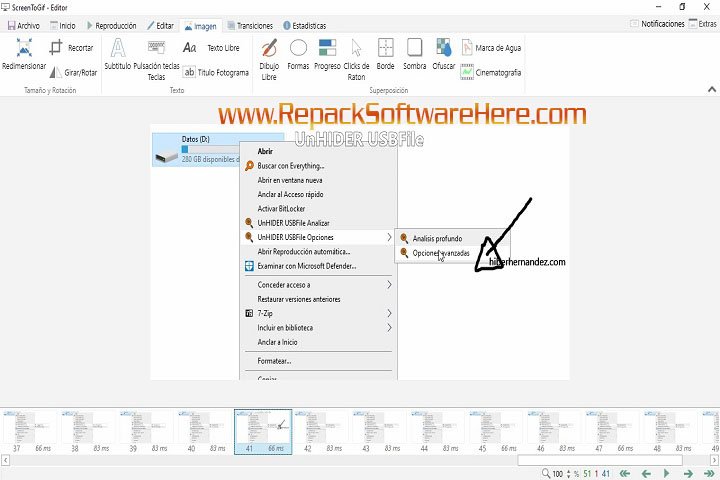This screenshot has height=480, width=720.
Task: Select frame 45 thumbnail
Action: 496,432
